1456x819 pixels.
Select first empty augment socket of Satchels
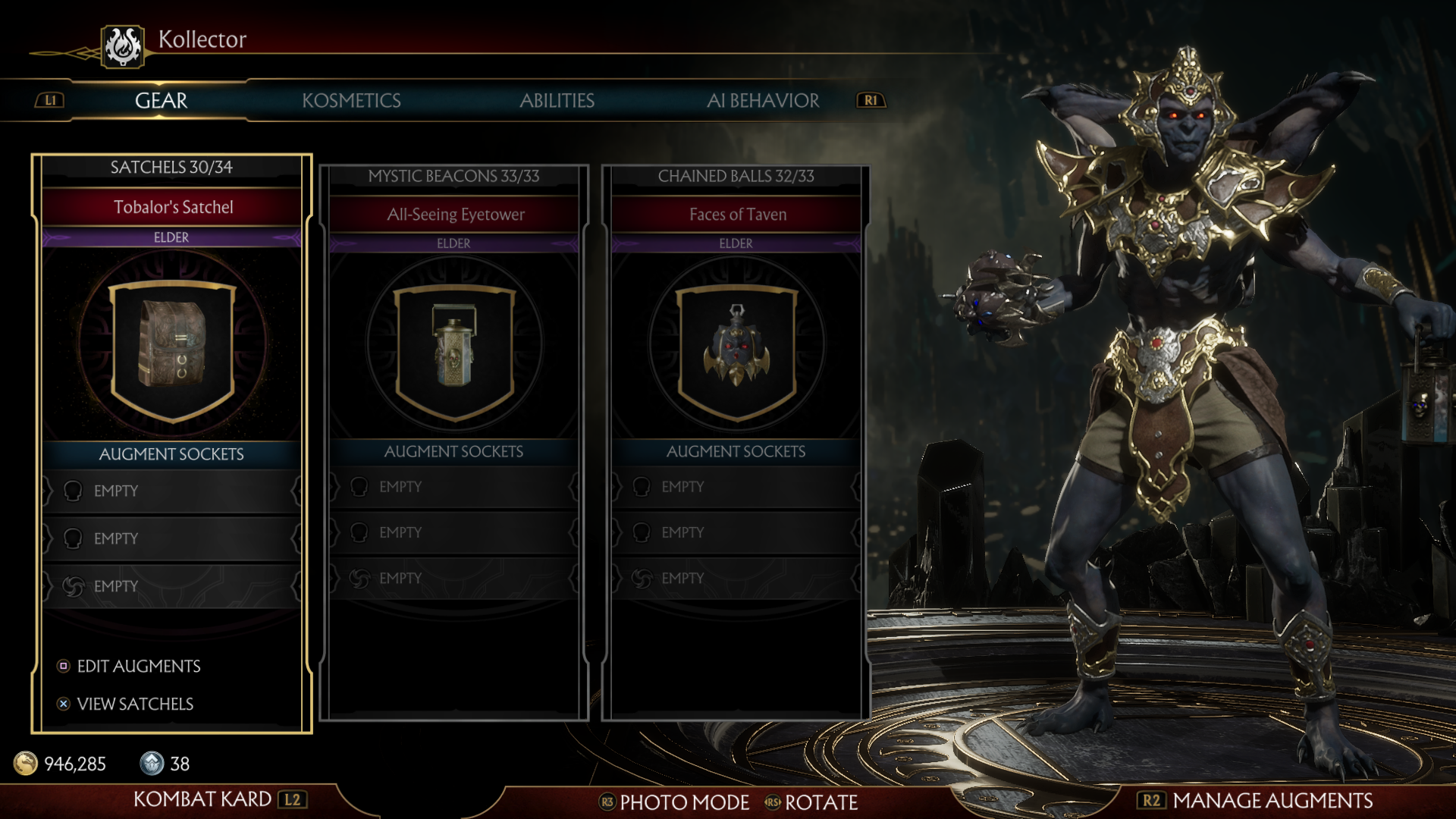[x=172, y=491]
